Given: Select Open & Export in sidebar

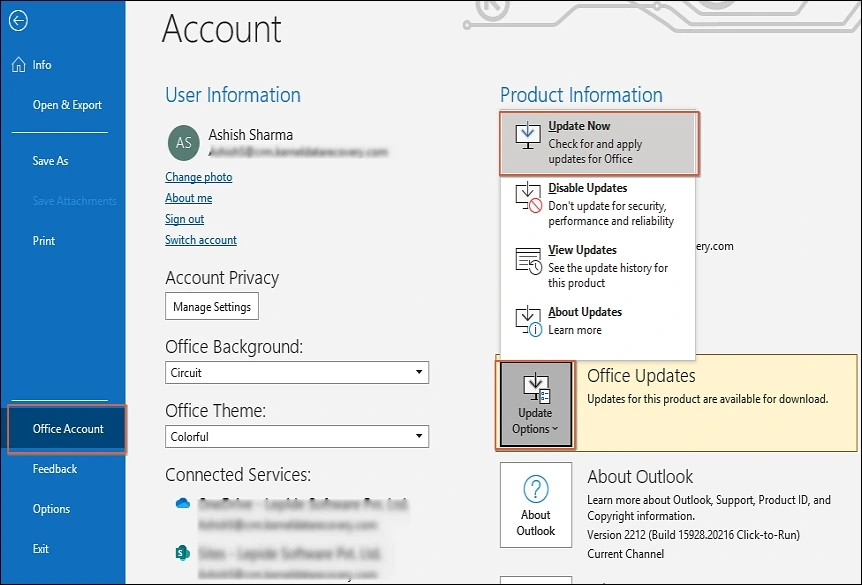Looking at the screenshot, I should tap(67, 104).
